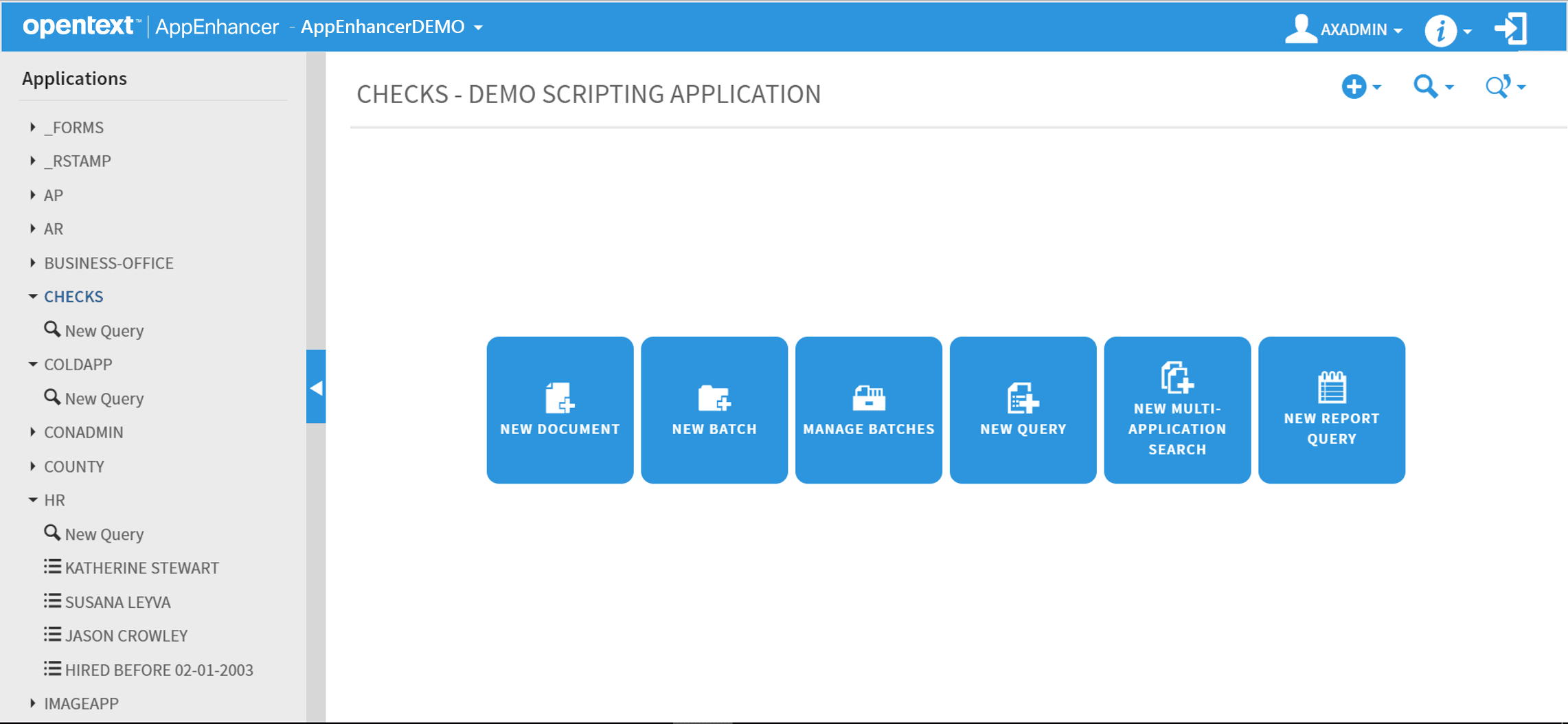Screen dimensions: 1568x724
Task: Click the search magnifier icon
Action: [1427, 87]
